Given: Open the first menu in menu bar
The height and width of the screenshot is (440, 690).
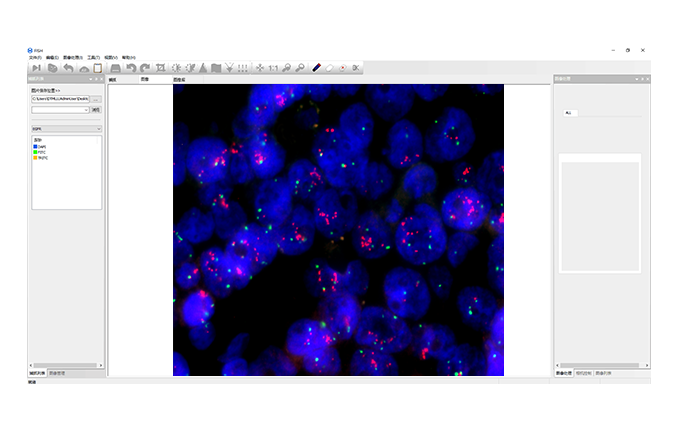Looking at the screenshot, I should point(35,57).
